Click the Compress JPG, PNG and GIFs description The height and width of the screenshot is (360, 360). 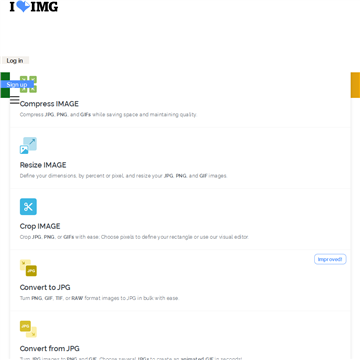pyautogui.click(x=108, y=115)
